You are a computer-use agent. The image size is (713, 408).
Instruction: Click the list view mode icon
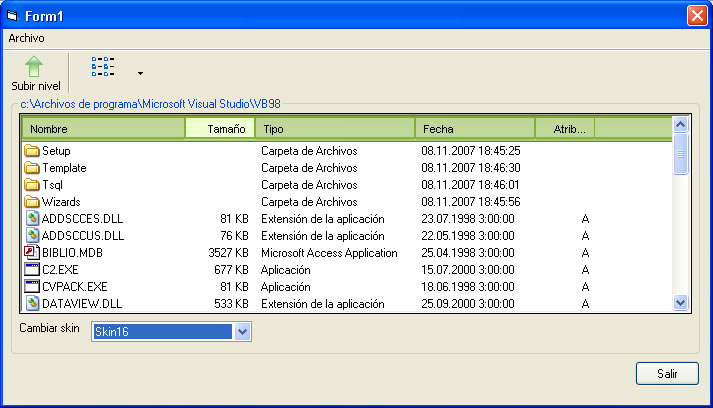[x=103, y=67]
